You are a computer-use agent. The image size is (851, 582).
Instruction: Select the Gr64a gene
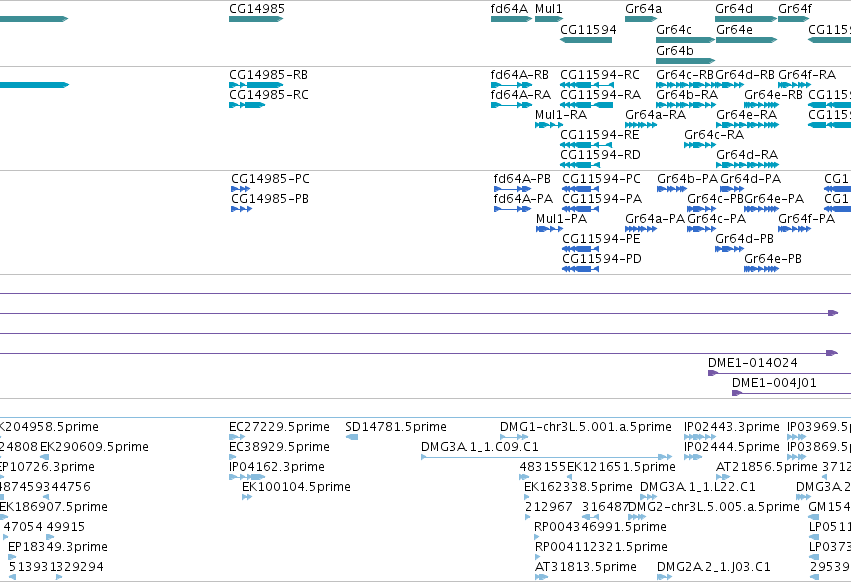point(641,19)
